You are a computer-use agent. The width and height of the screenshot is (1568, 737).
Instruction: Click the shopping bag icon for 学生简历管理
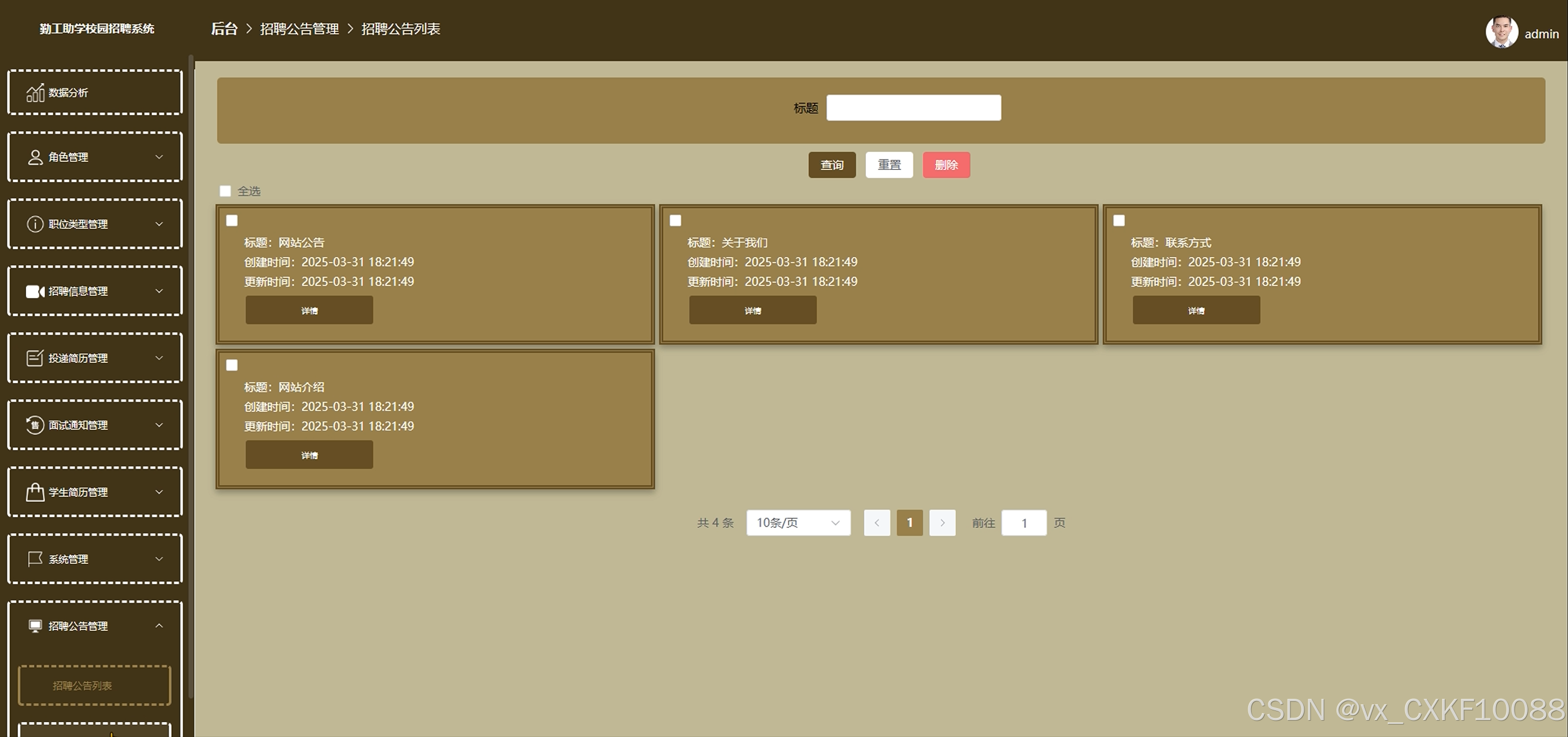(35, 492)
